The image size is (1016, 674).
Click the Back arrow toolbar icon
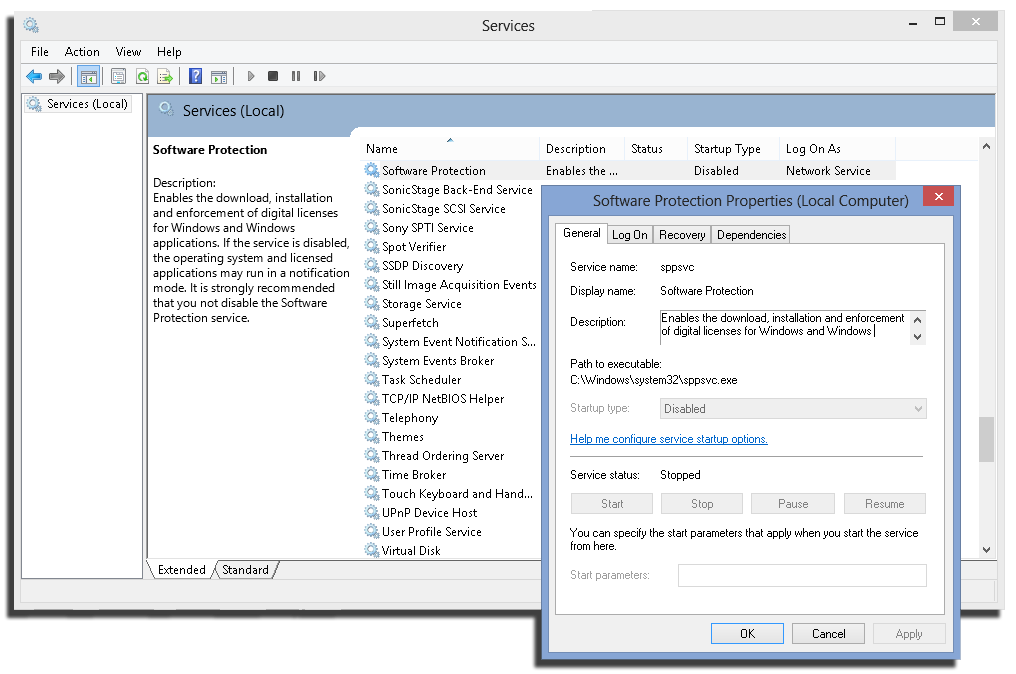(34, 76)
